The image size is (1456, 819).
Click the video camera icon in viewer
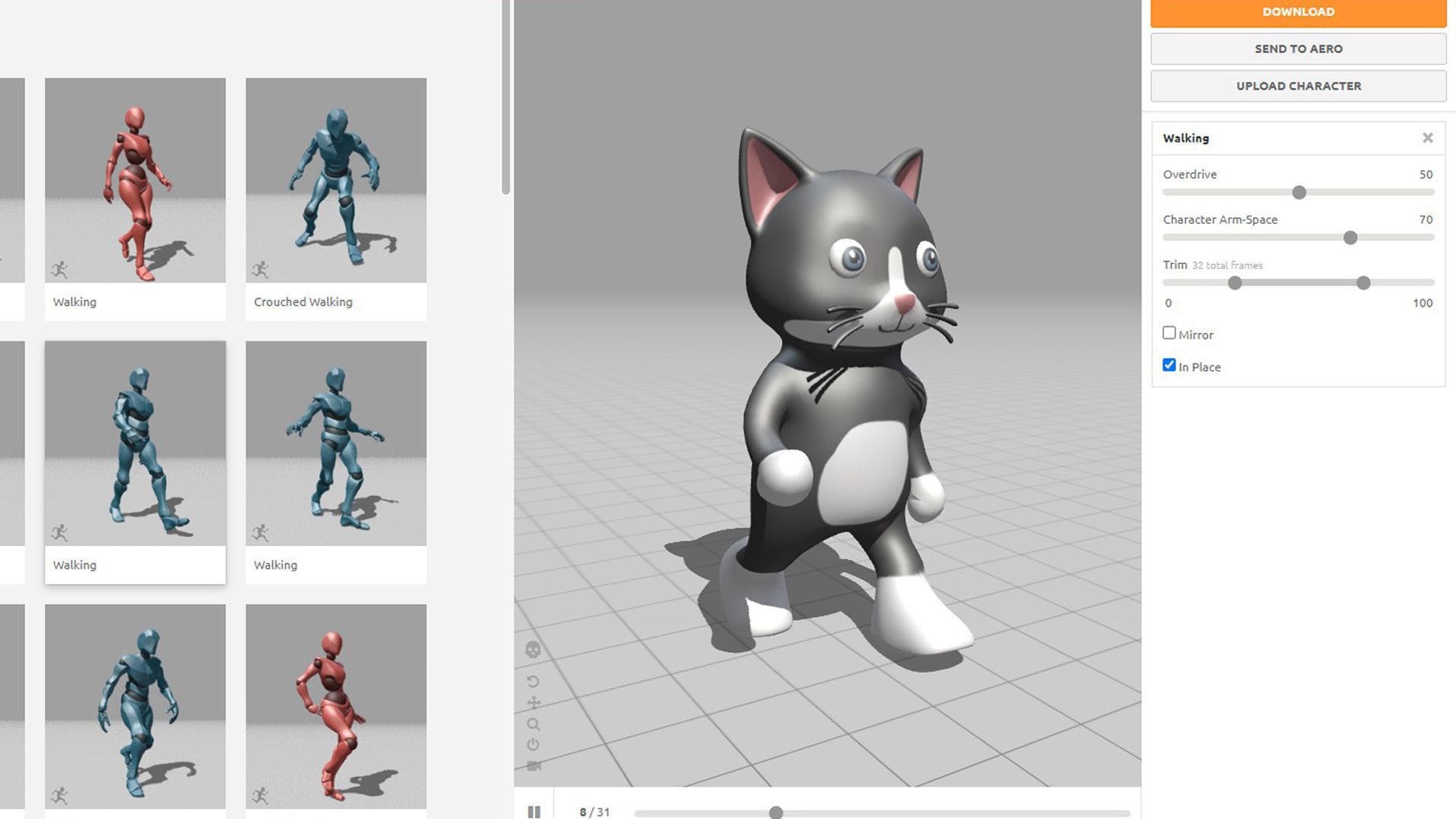coord(533,766)
